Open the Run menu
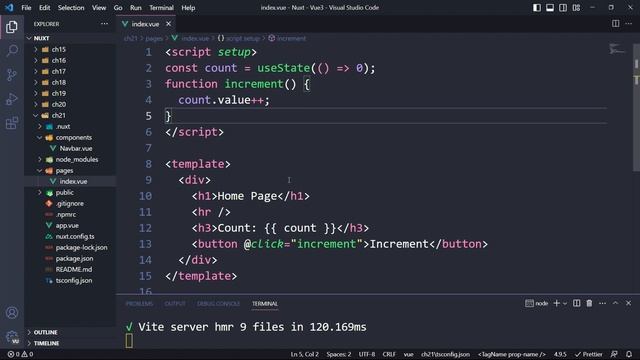This screenshot has width=640, height=360. point(136,8)
